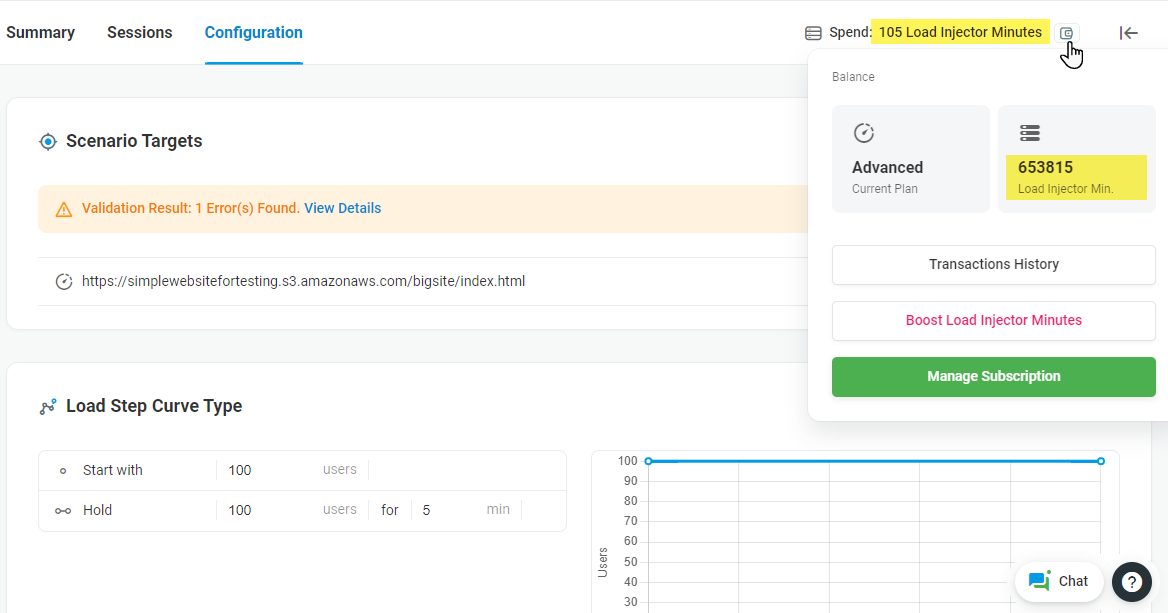Switch to the Sessions tab

point(139,33)
